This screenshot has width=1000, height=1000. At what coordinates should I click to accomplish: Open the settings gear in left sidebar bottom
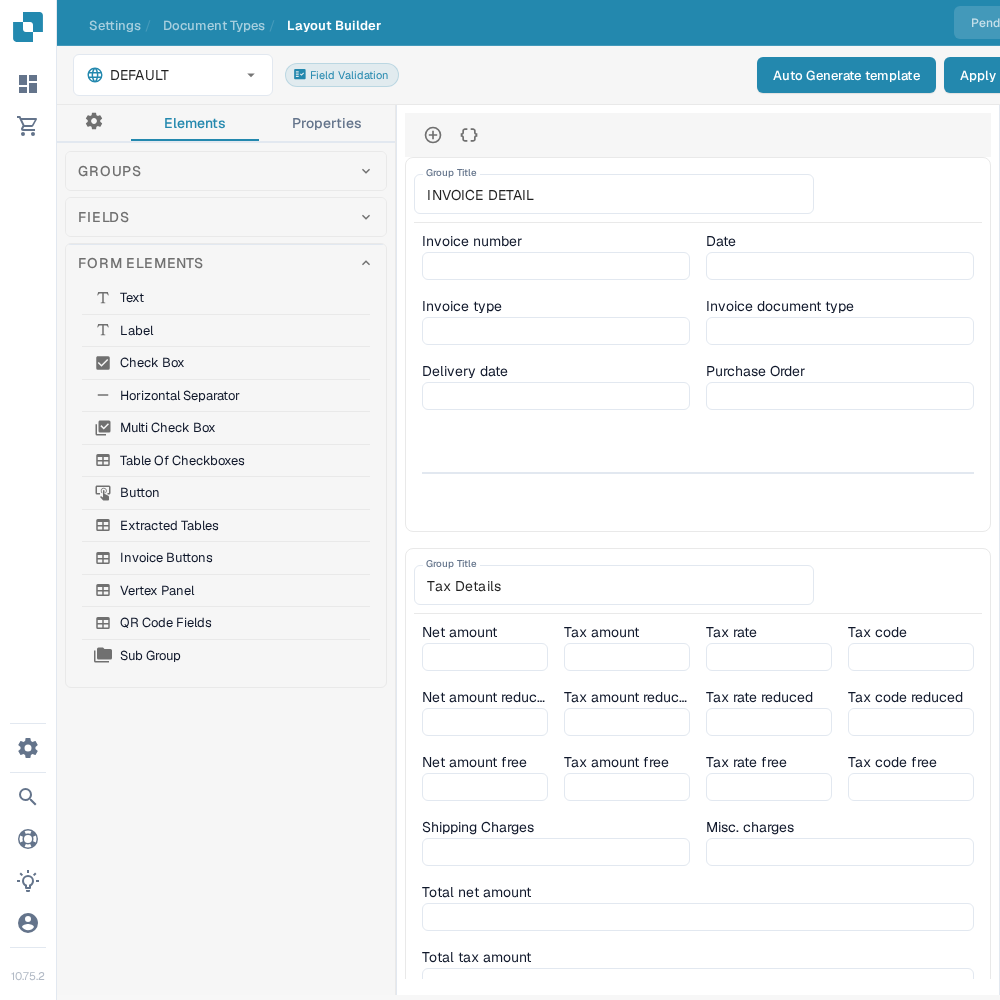click(x=28, y=747)
